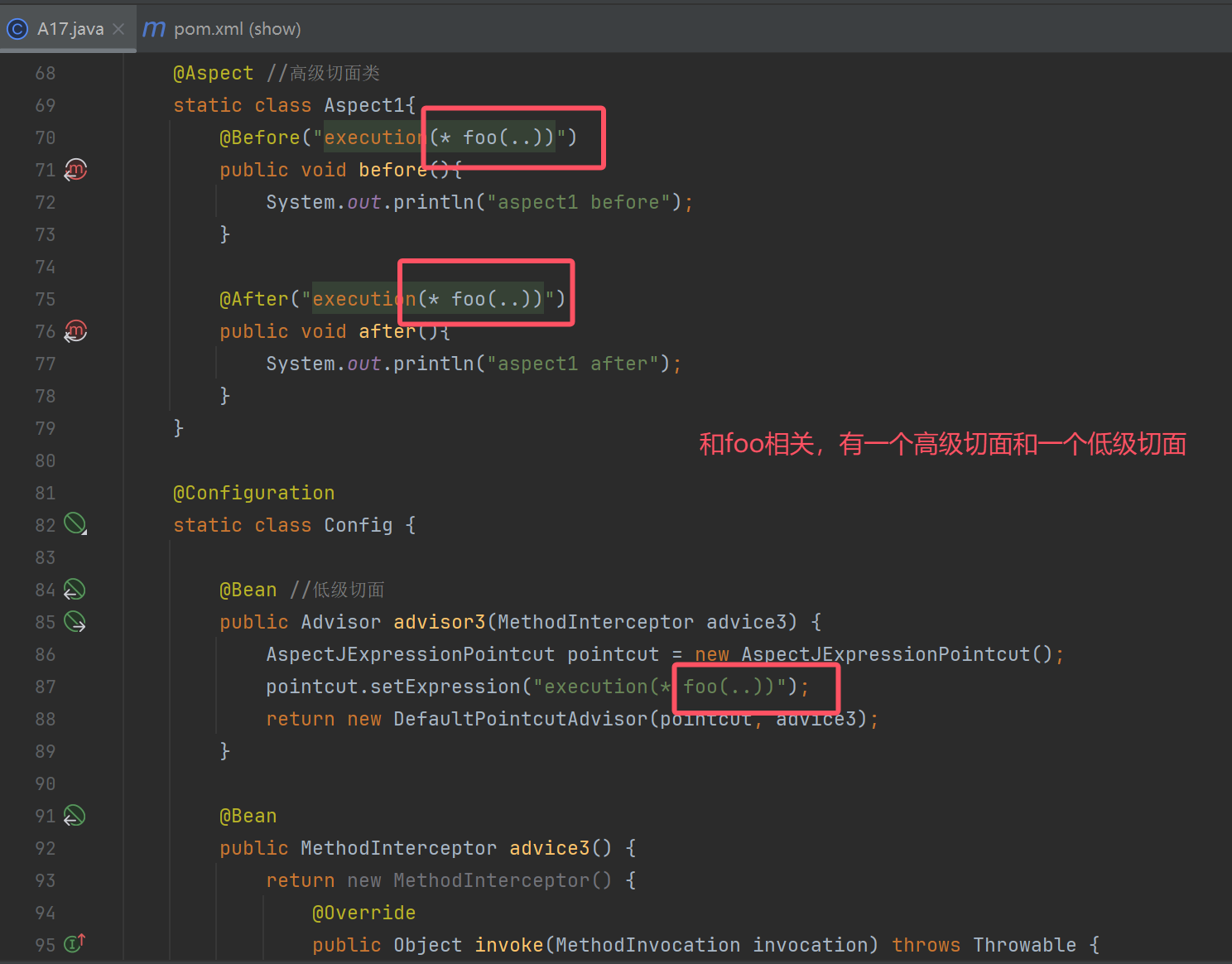This screenshot has width=1232, height=964.
Task: Click the println call on line 72
Action: click(x=434, y=202)
